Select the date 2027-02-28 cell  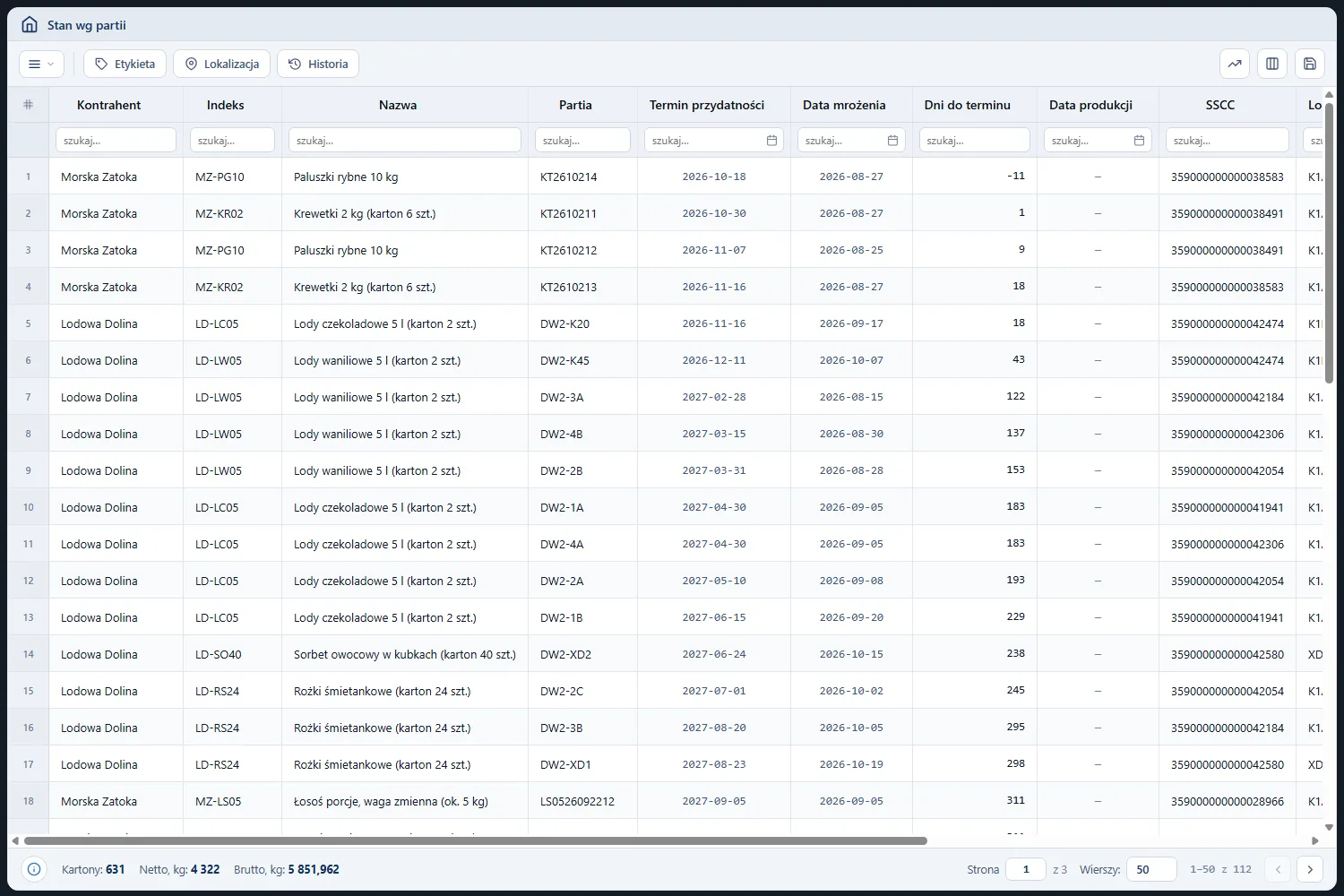coord(714,397)
